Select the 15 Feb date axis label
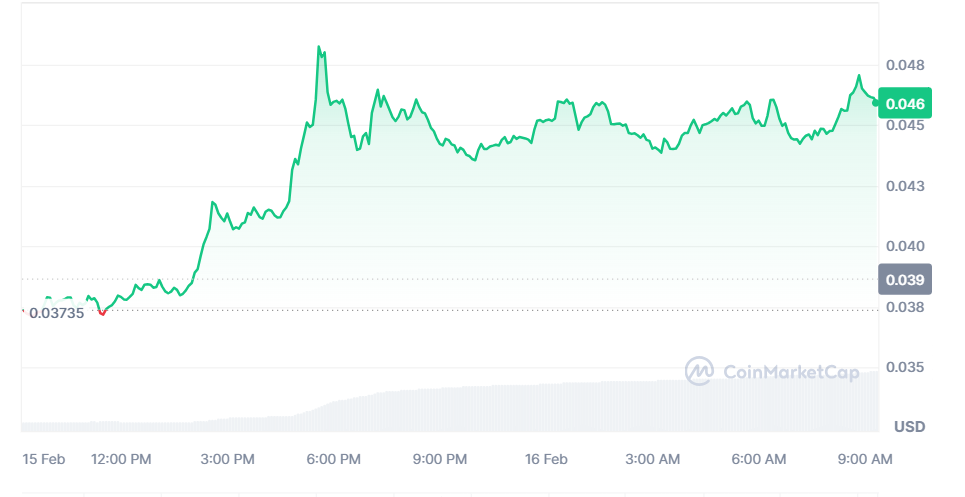The width and height of the screenshot is (965, 497). (x=44, y=459)
